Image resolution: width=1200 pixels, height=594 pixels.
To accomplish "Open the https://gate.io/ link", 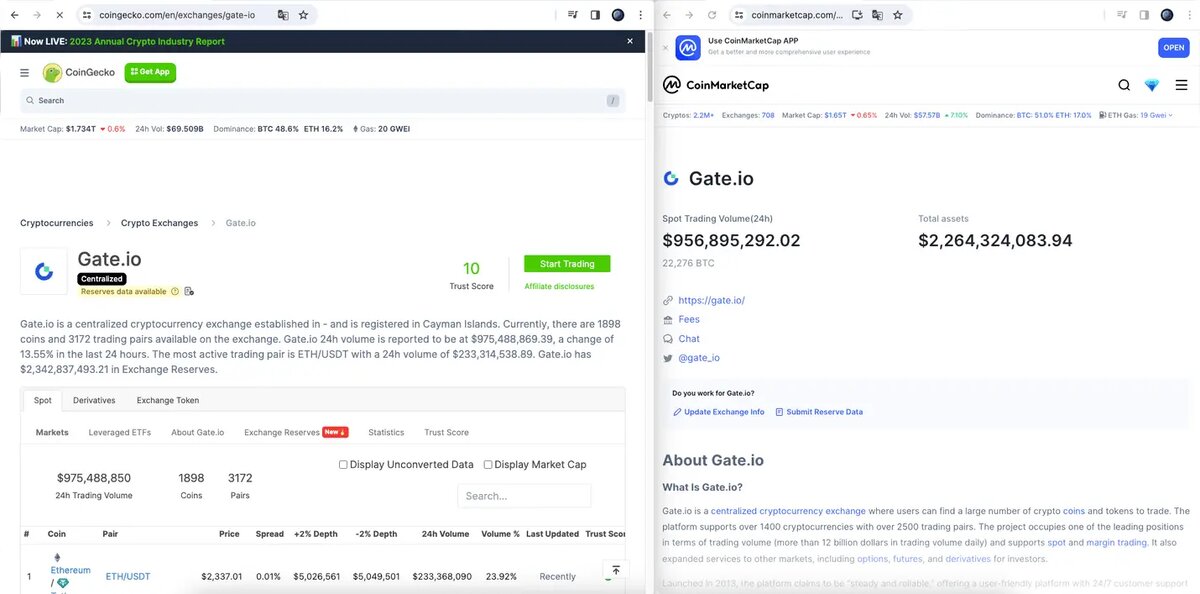I will click(x=711, y=300).
